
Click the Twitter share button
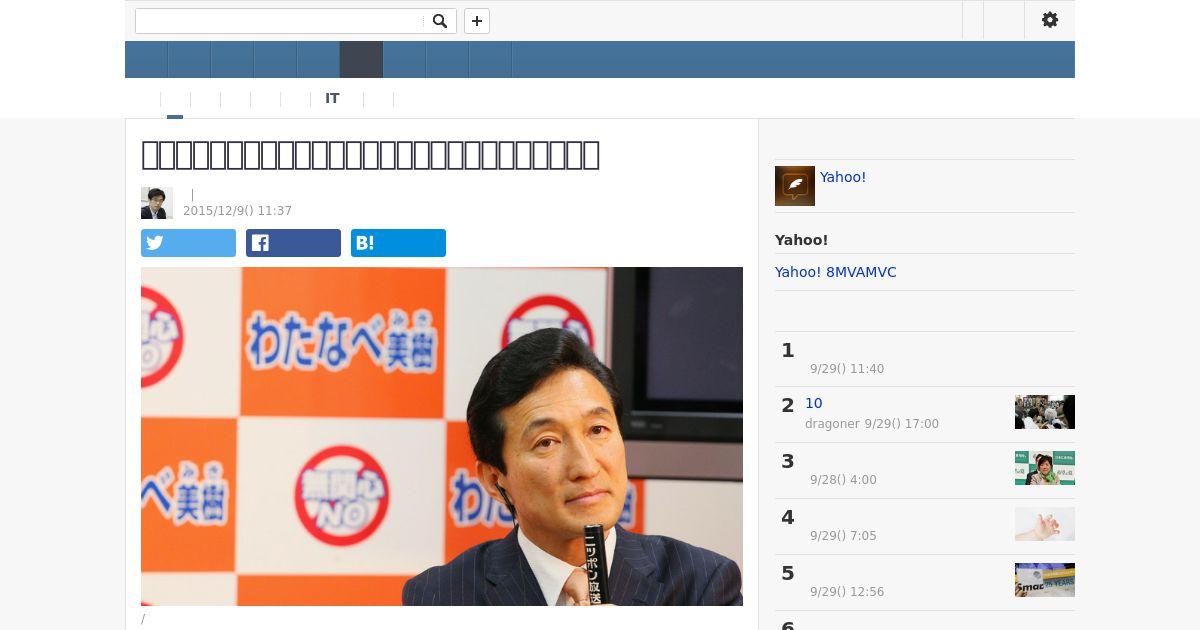[x=188, y=243]
